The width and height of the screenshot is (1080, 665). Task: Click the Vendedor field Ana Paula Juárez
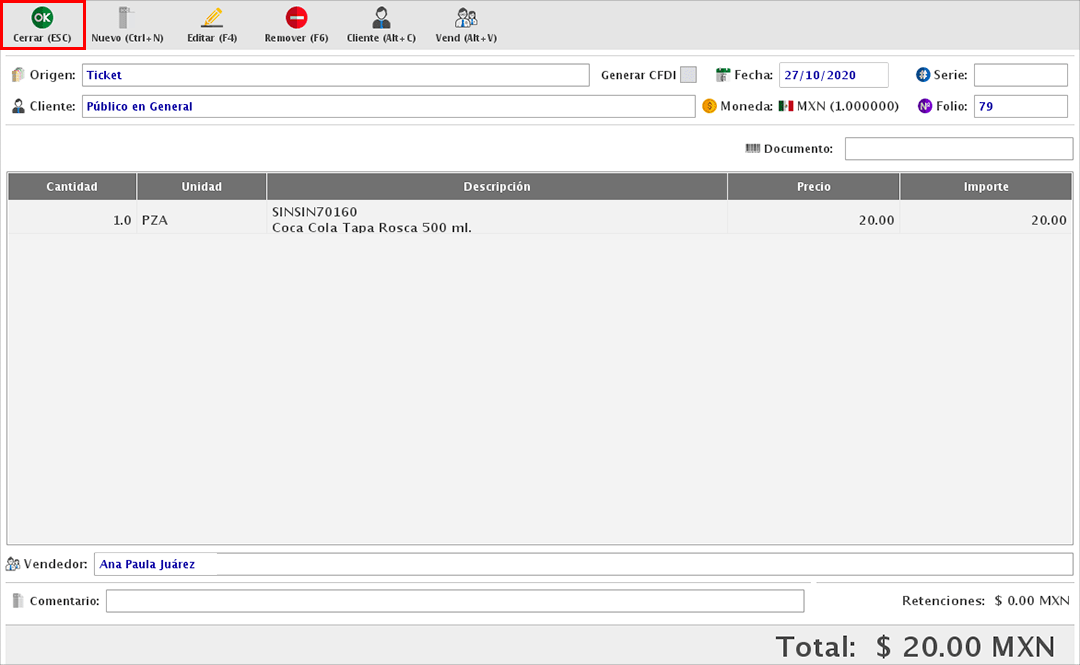click(582, 564)
